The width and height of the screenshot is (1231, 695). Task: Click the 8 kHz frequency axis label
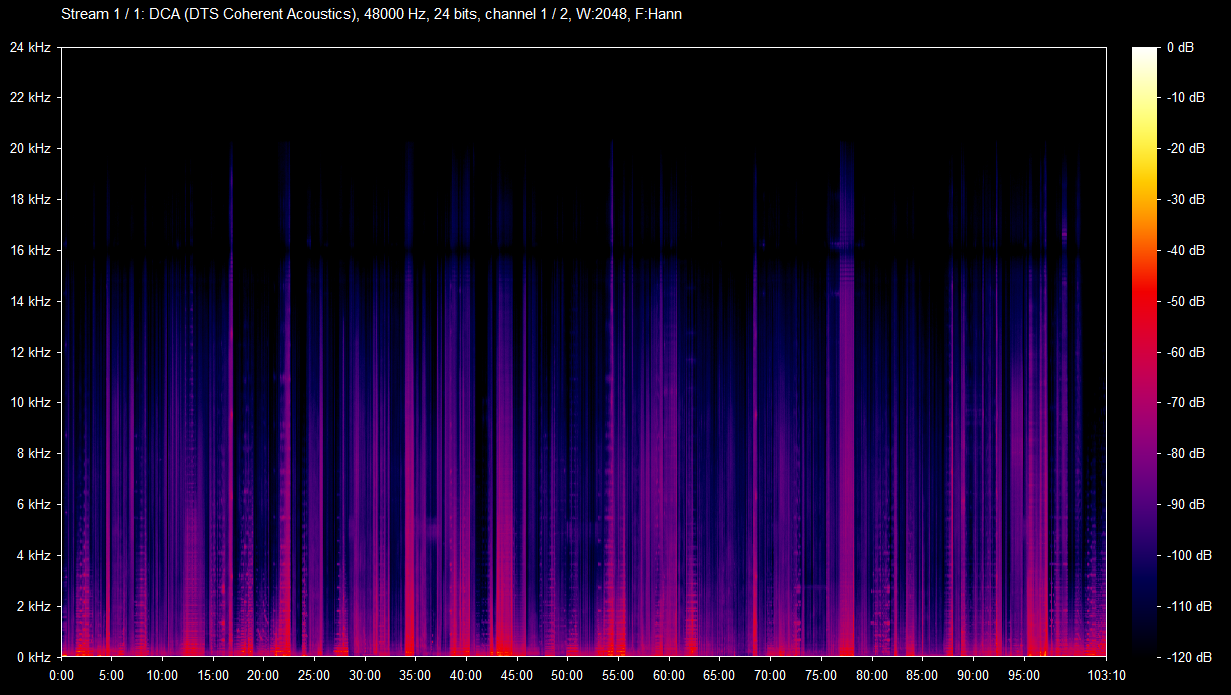[x=33, y=453]
